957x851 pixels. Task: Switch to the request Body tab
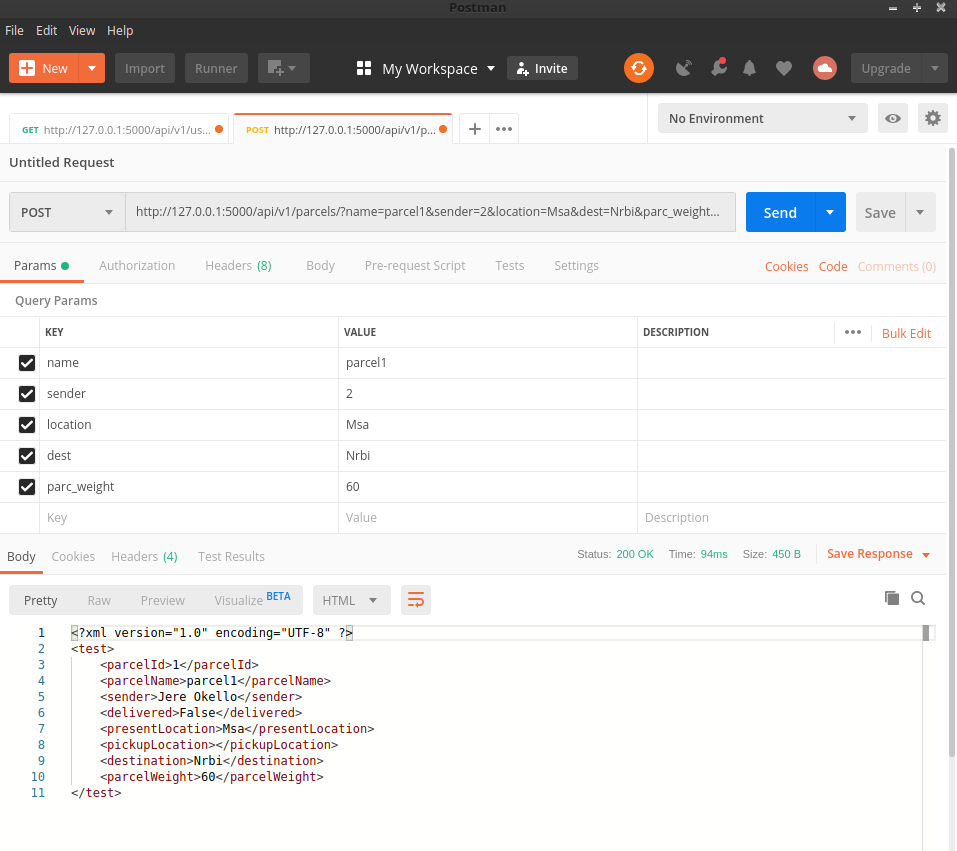pyautogui.click(x=320, y=266)
